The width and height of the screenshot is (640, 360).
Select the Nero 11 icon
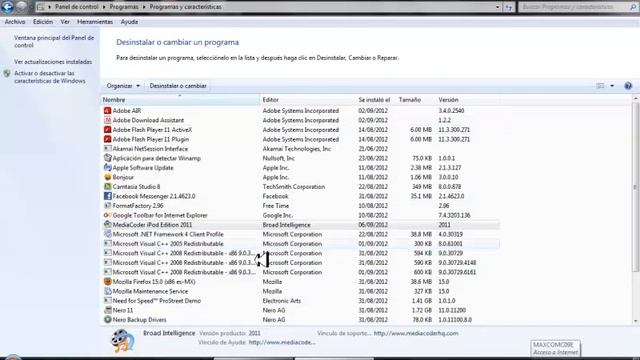[x=107, y=310]
